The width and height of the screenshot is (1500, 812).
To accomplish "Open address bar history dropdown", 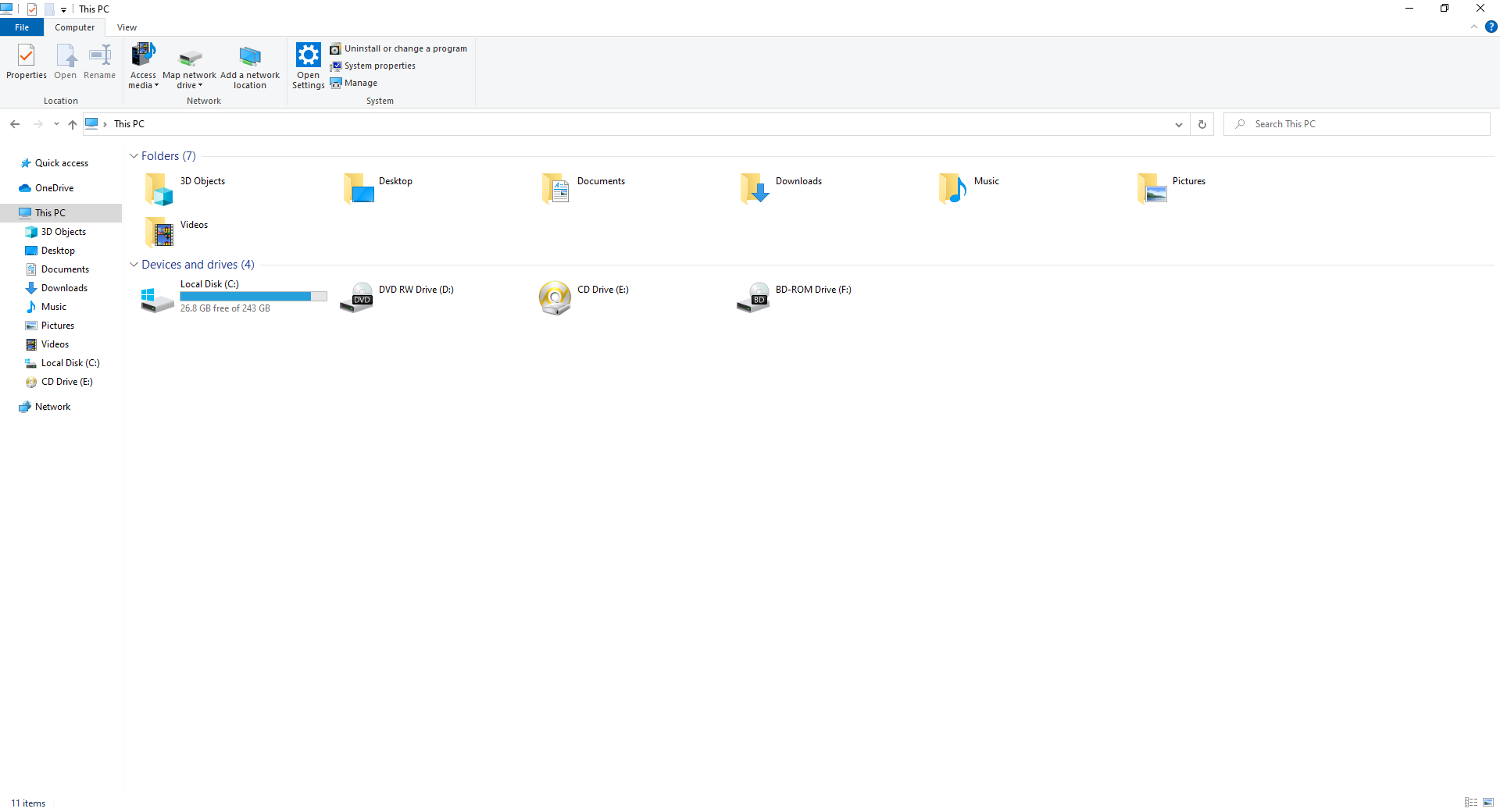I will [x=1178, y=124].
